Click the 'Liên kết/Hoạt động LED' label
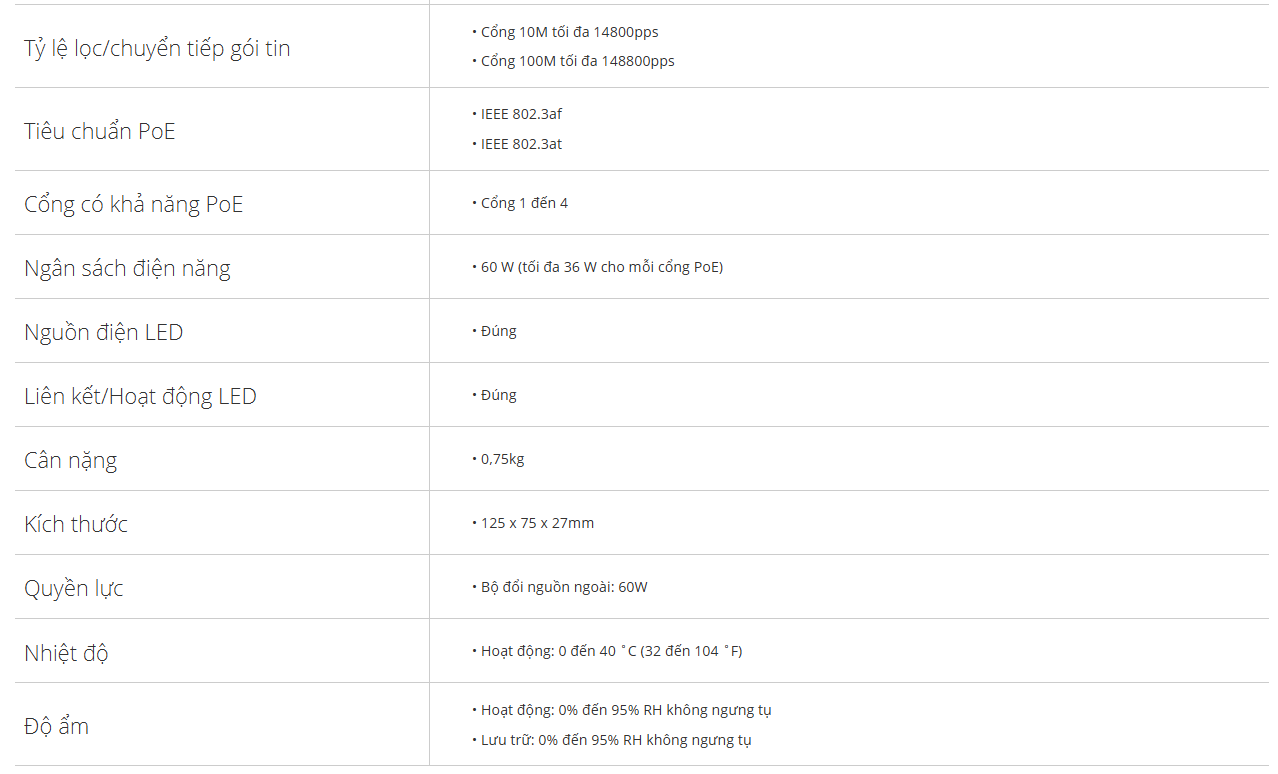This screenshot has width=1278, height=774. [140, 396]
